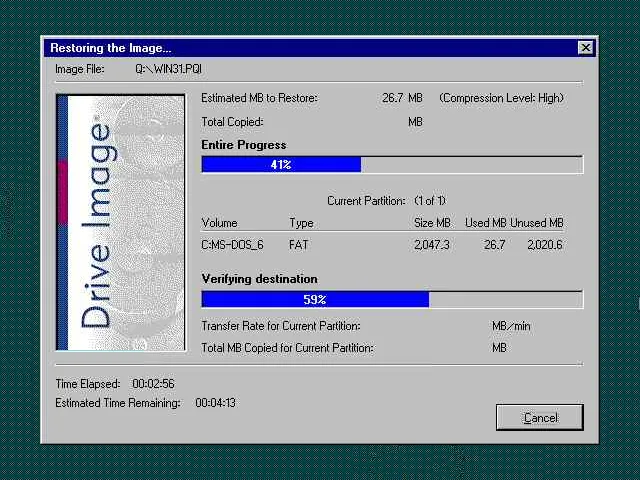640x480 pixels.
Task: Click the Transfer Rate for Current Partition label
Action: (x=281, y=326)
